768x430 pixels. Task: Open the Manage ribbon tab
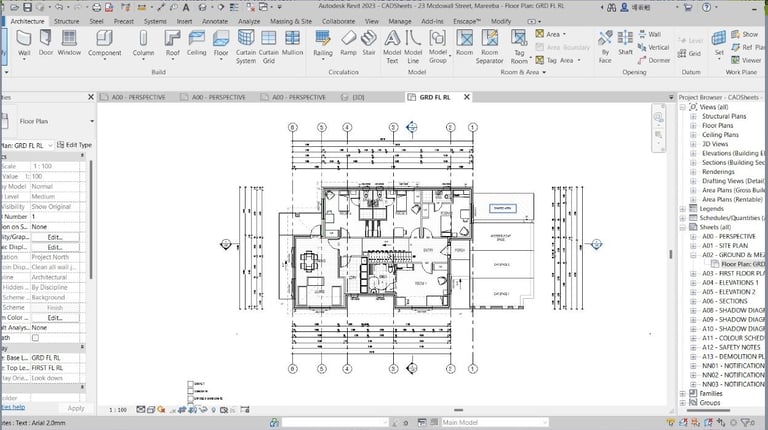[x=400, y=21]
